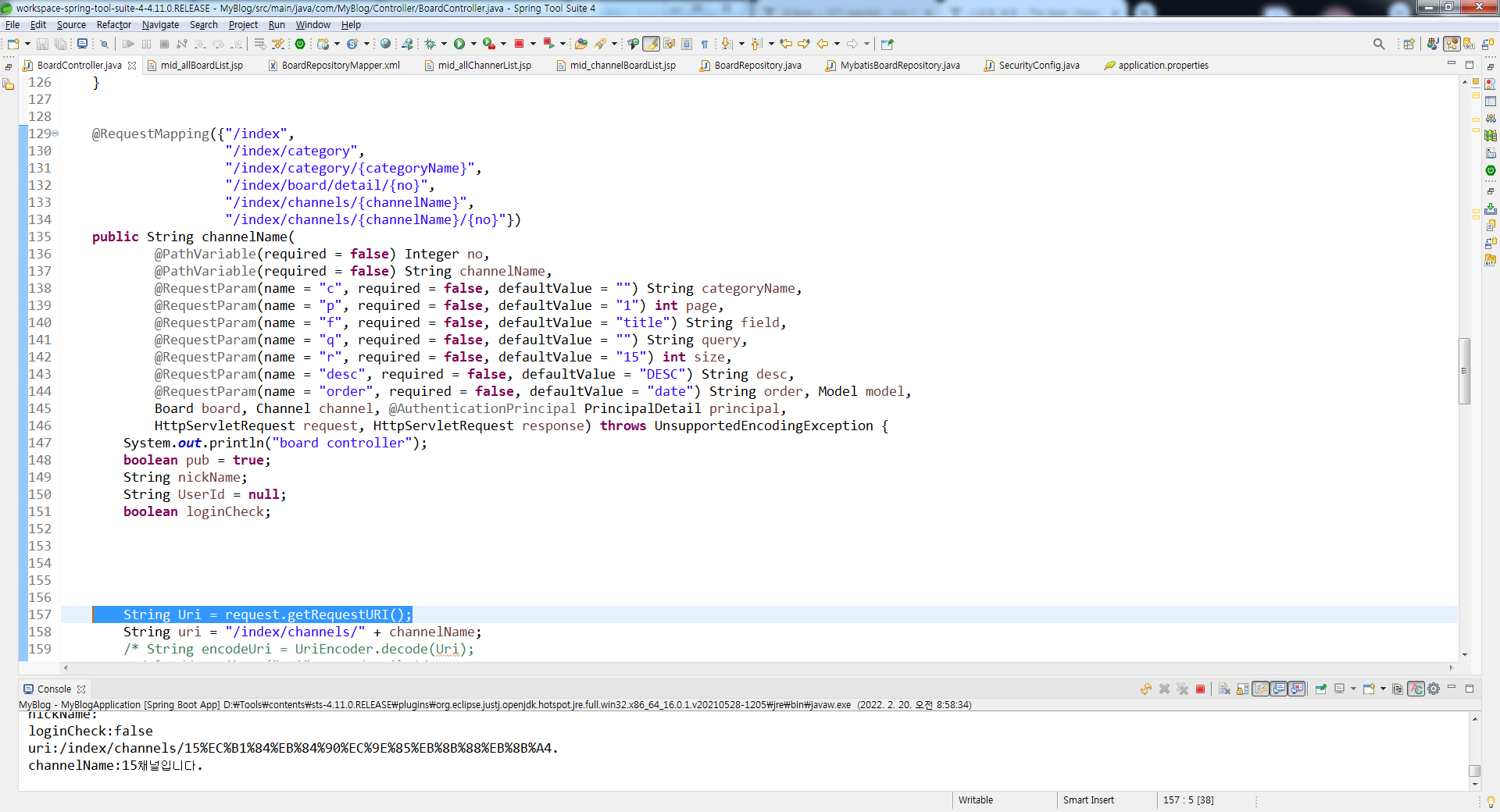The width and height of the screenshot is (1500, 812).
Task: Toggle the Word Wrap toolbar button
Action: point(670,44)
